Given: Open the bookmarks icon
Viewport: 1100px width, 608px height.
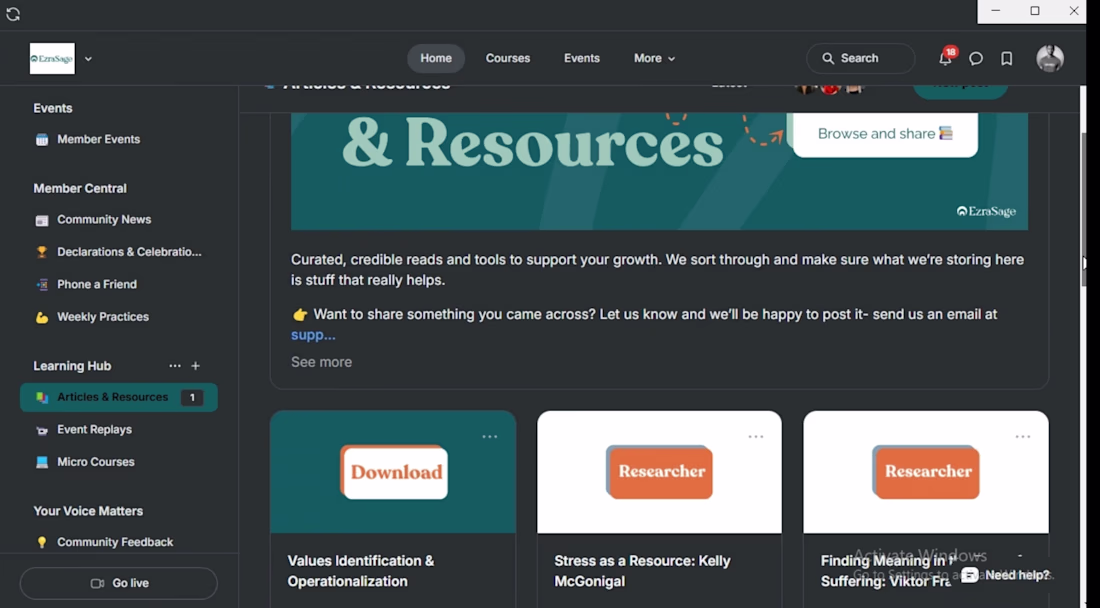Looking at the screenshot, I should coord(1007,59).
